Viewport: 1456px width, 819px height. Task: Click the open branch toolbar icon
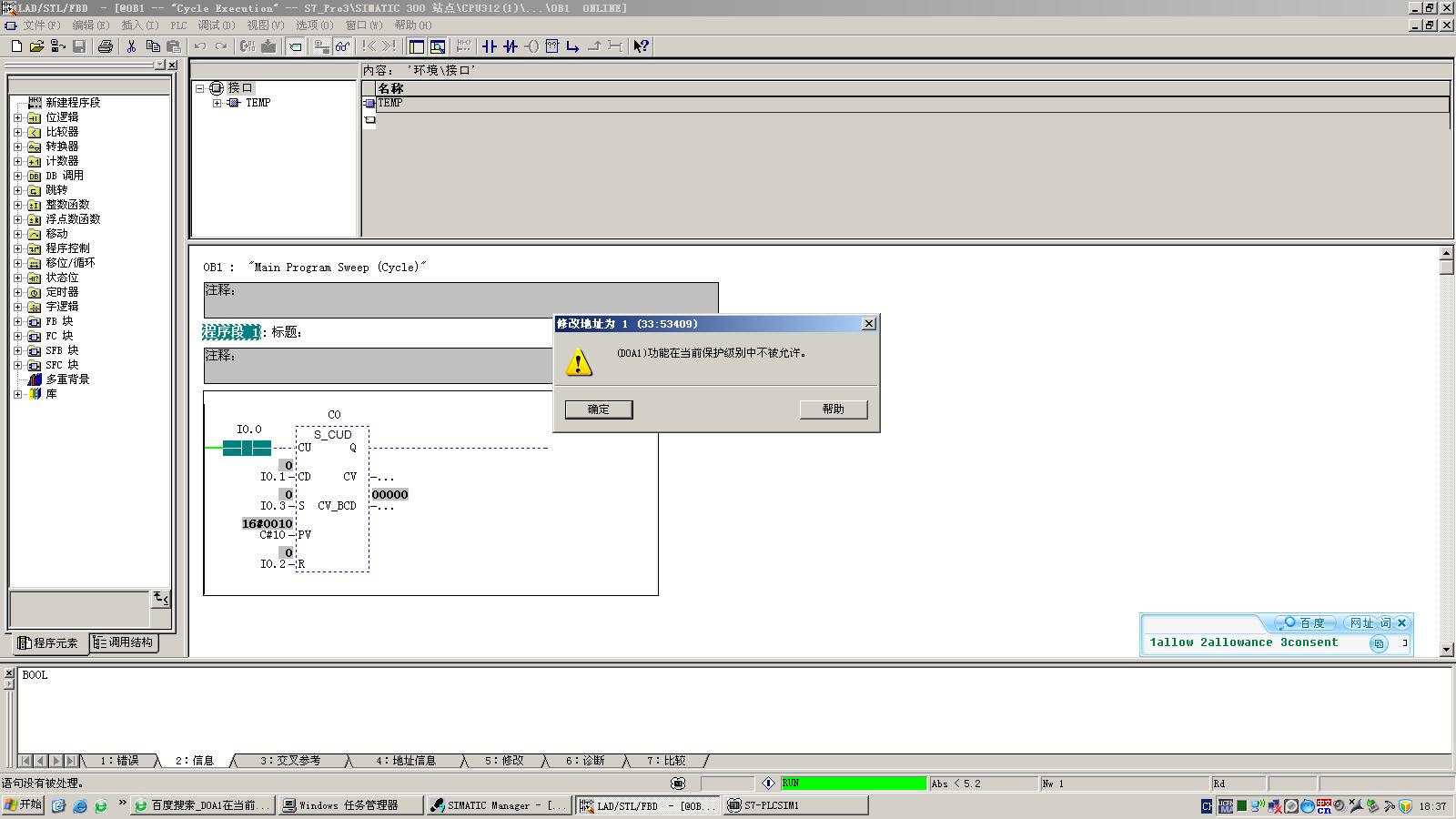tap(573, 46)
